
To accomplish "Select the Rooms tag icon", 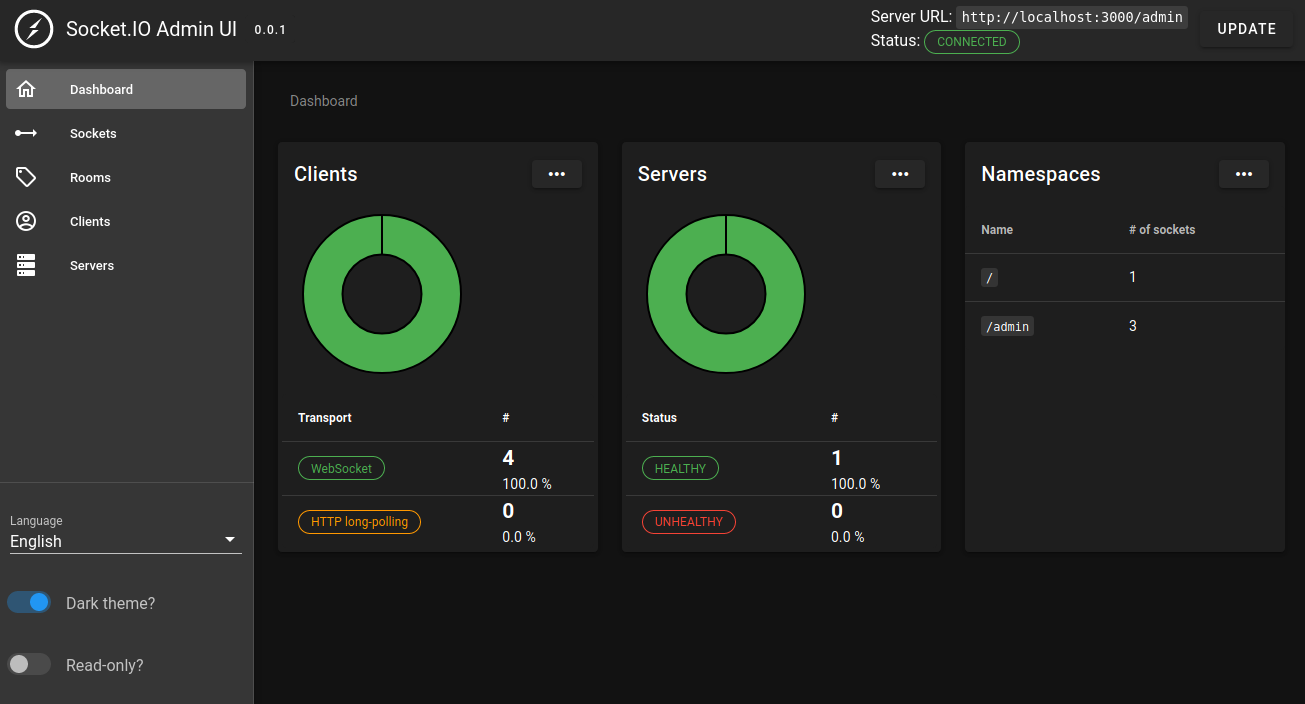I will (x=26, y=177).
